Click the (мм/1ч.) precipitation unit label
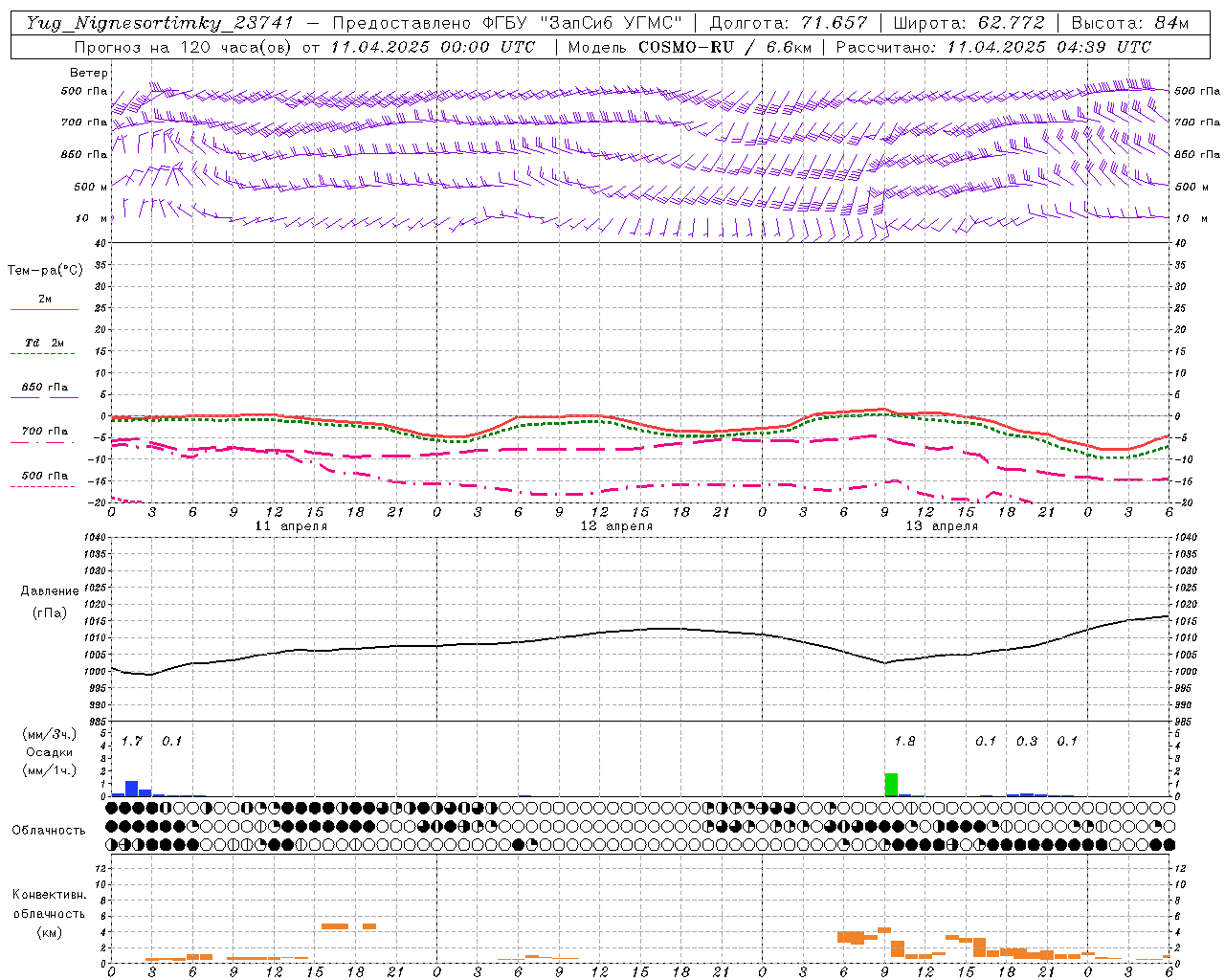Image resolution: width=1225 pixels, height=980 pixels. point(50,769)
